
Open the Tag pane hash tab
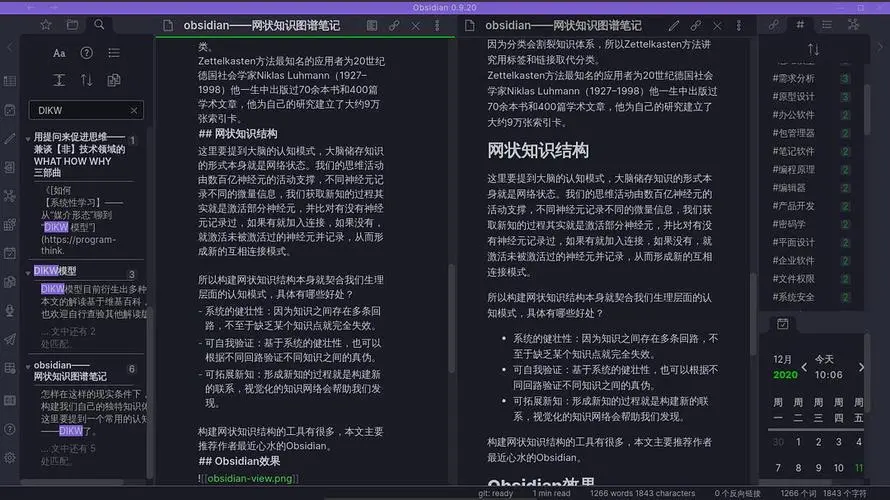coord(800,24)
